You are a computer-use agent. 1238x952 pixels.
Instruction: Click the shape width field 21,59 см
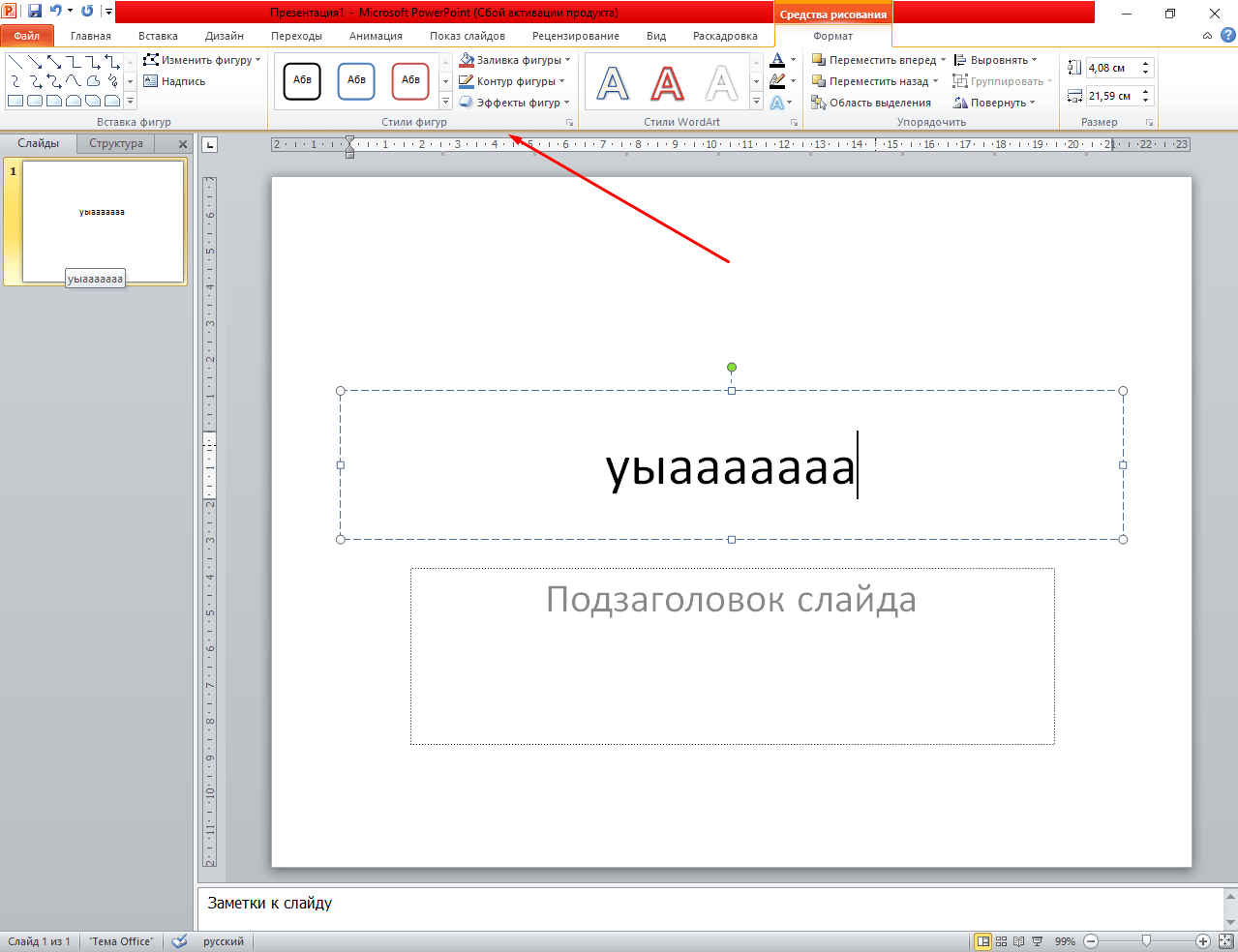click(x=1112, y=96)
